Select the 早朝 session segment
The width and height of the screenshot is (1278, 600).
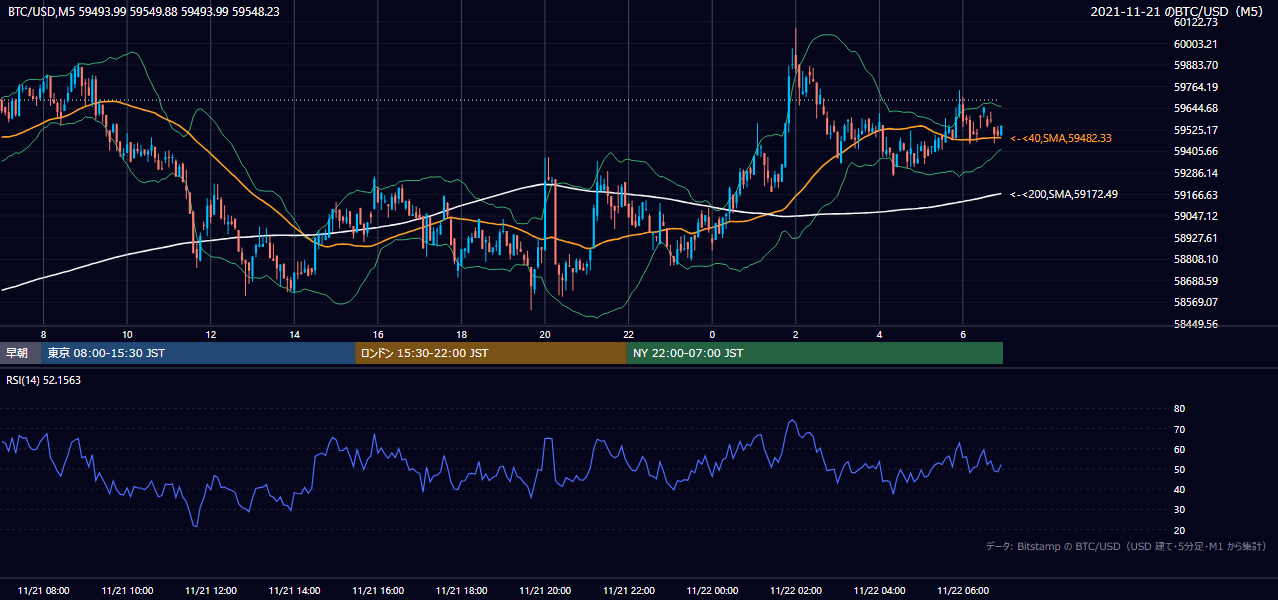20,353
